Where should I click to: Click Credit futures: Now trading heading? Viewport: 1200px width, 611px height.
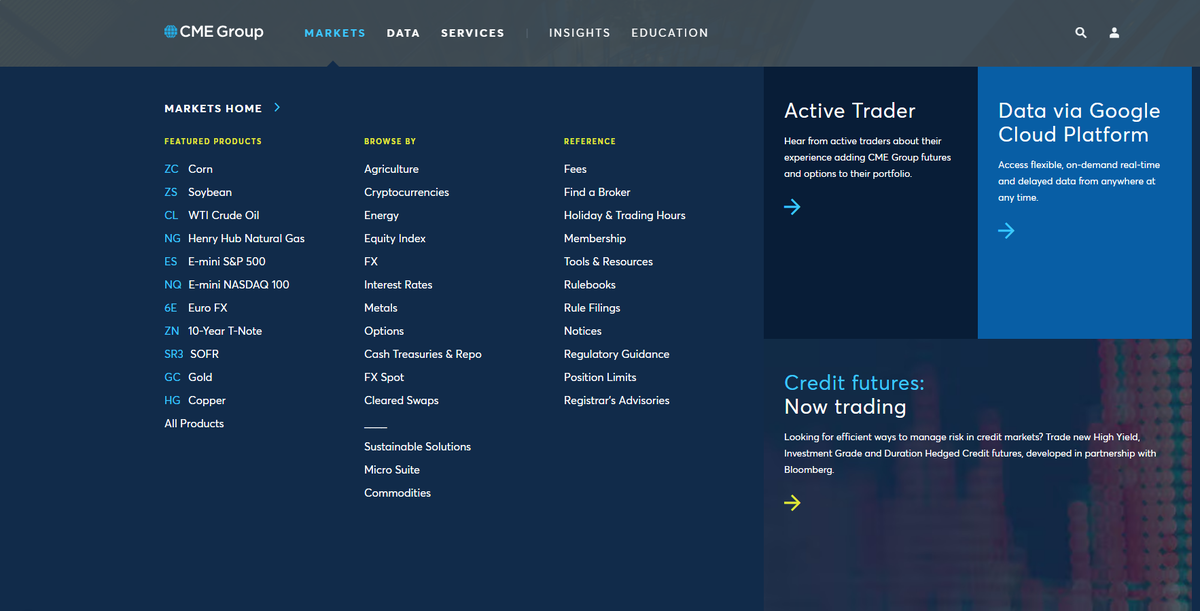coord(854,395)
